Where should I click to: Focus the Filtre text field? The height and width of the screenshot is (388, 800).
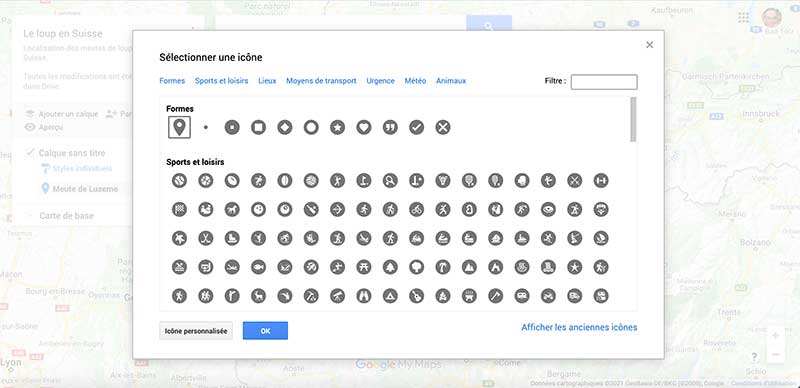604,82
